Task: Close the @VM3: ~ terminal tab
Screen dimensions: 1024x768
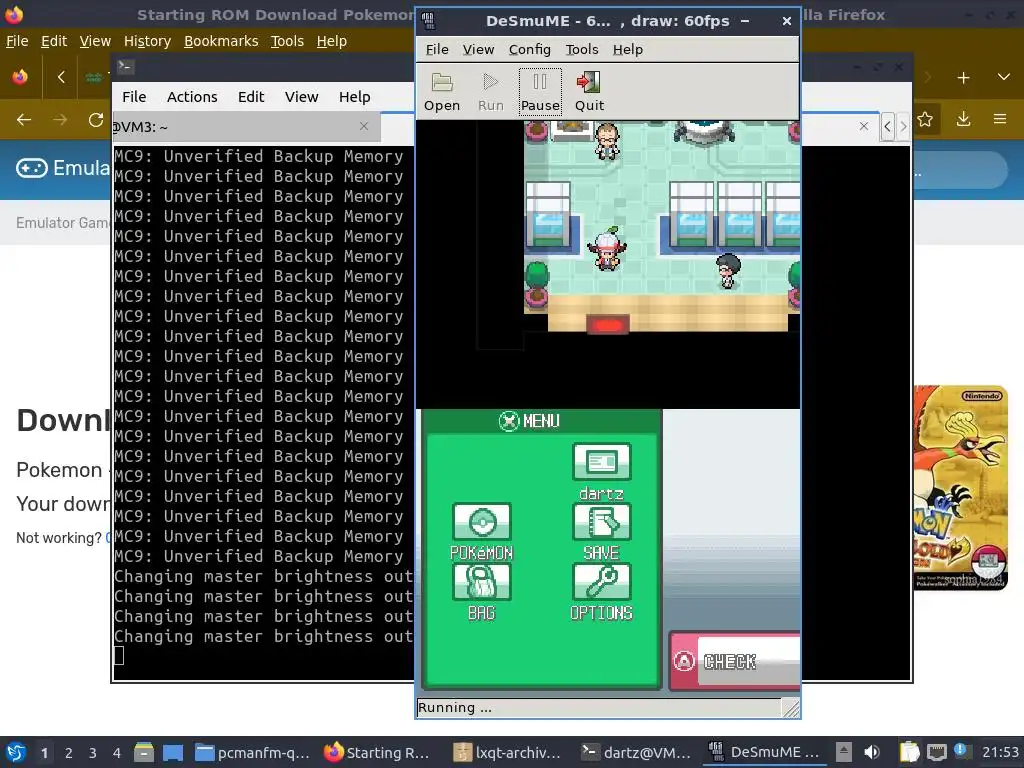Action: point(364,126)
